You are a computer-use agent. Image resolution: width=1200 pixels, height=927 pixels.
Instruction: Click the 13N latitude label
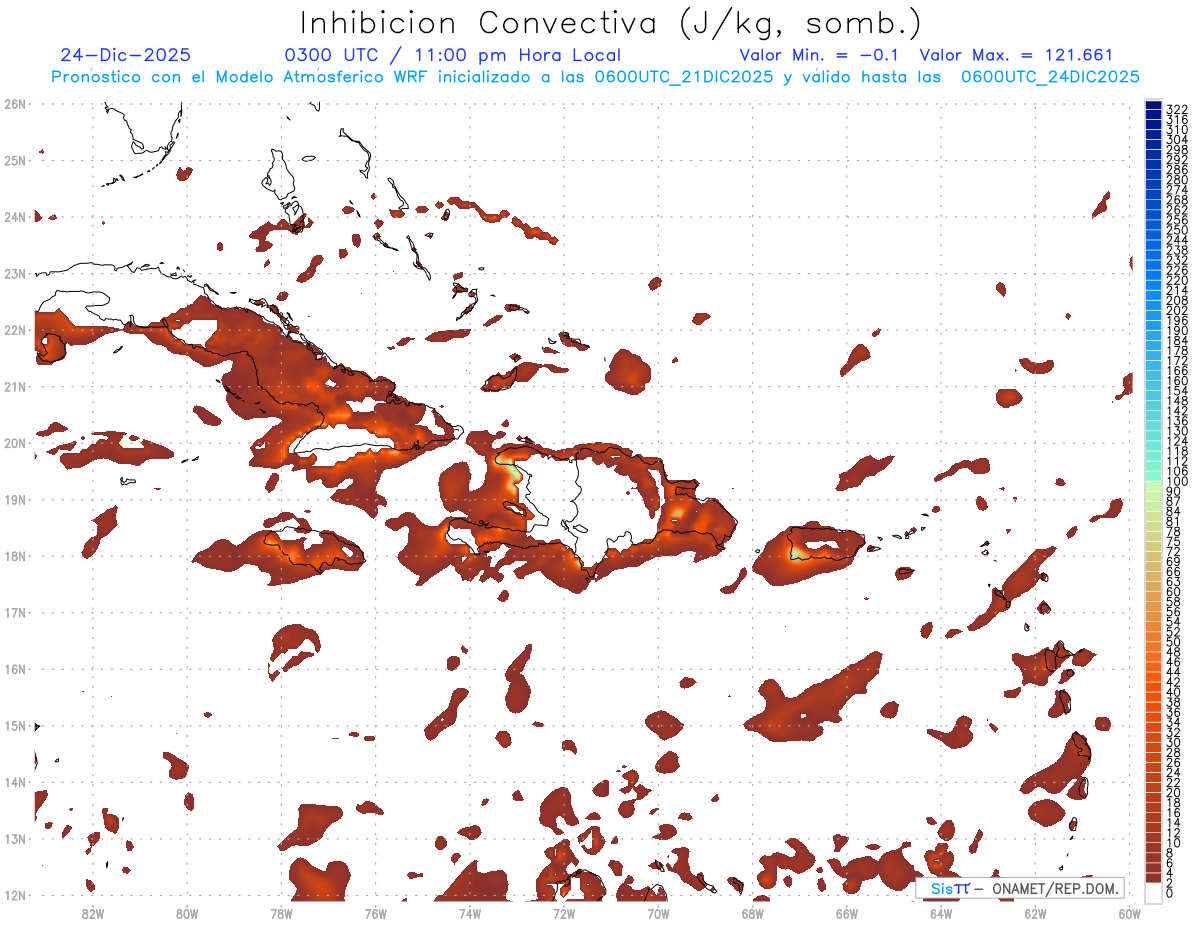click(x=15, y=838)
